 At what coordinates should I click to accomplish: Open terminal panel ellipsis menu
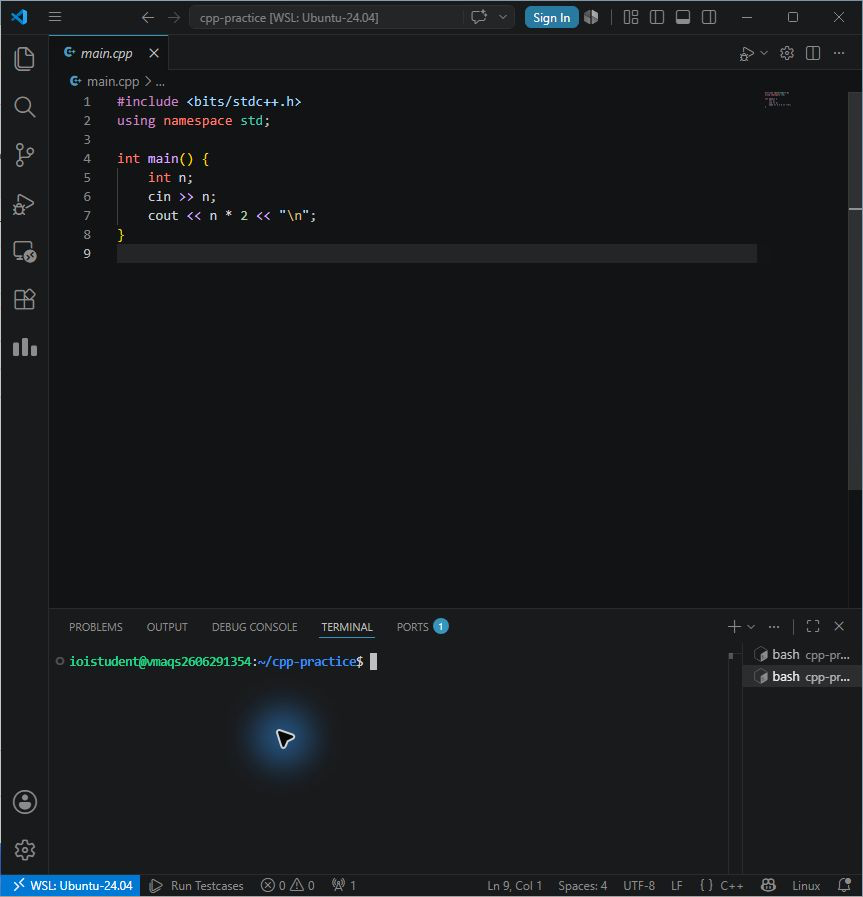[774, 627]
